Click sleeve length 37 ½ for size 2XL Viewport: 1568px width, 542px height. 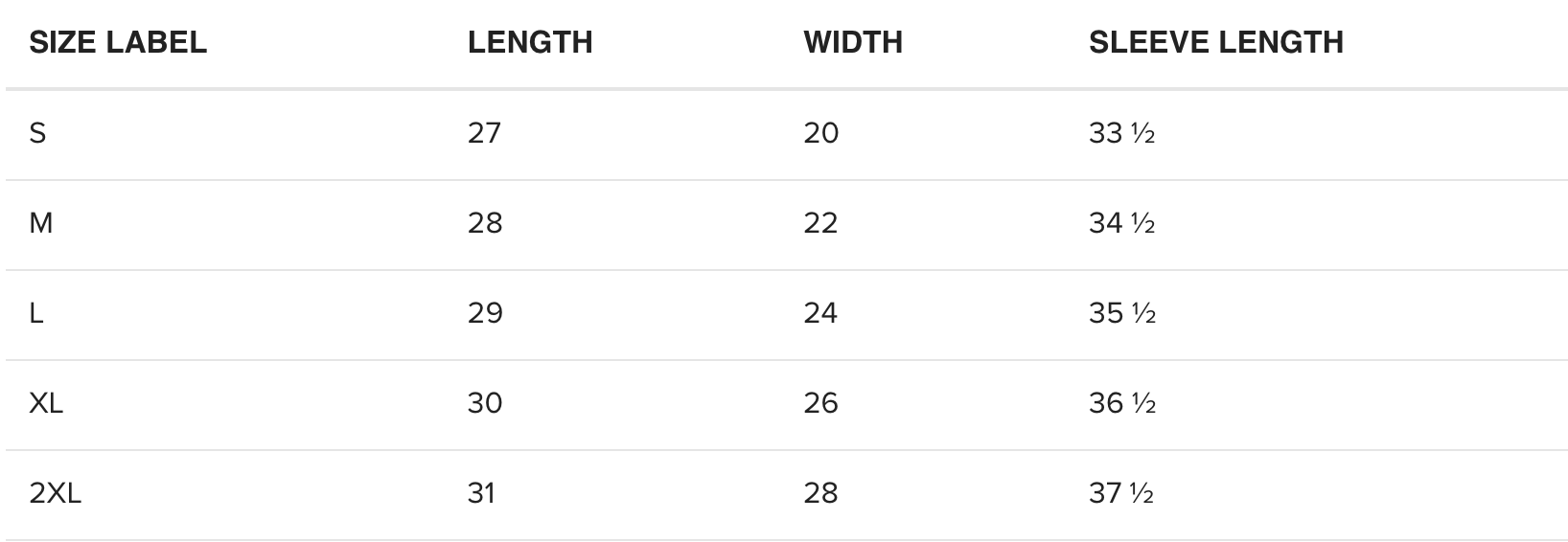click(x=1121, y=493)
